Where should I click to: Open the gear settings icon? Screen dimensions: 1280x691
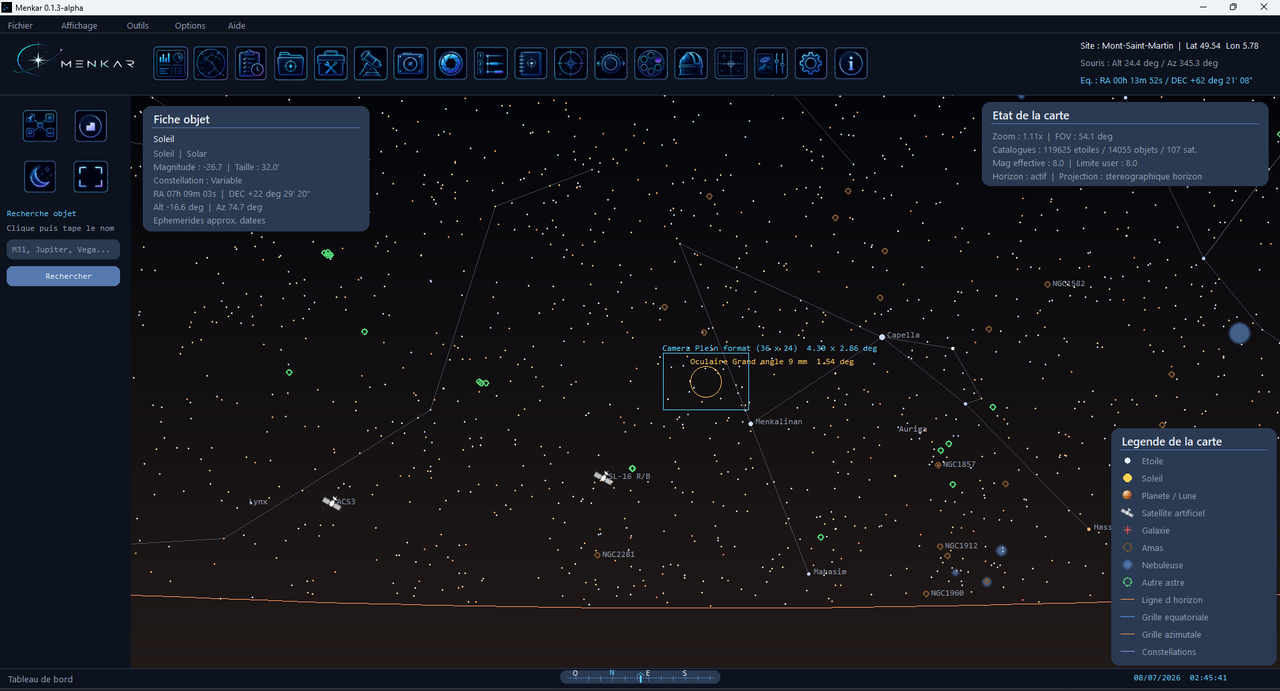click(811, 63)
